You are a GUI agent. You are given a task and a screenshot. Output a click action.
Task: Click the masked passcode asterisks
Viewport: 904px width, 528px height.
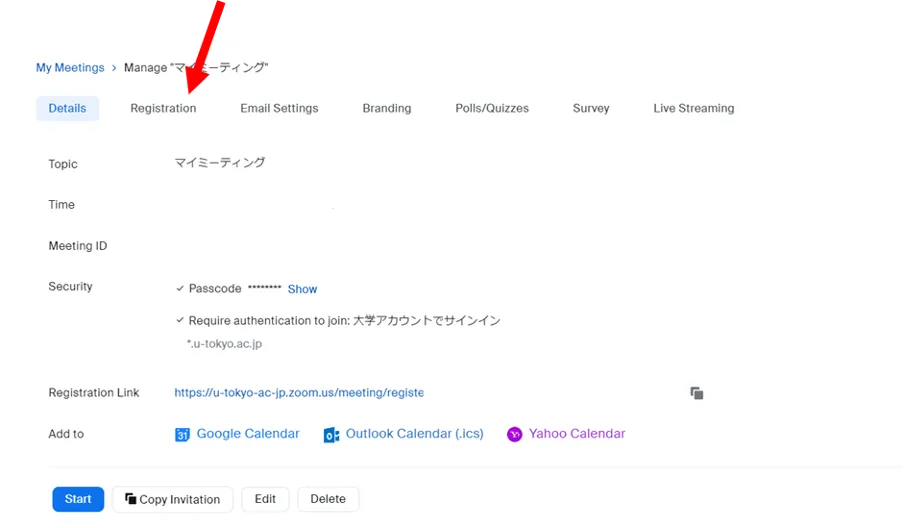click(264, 289)
